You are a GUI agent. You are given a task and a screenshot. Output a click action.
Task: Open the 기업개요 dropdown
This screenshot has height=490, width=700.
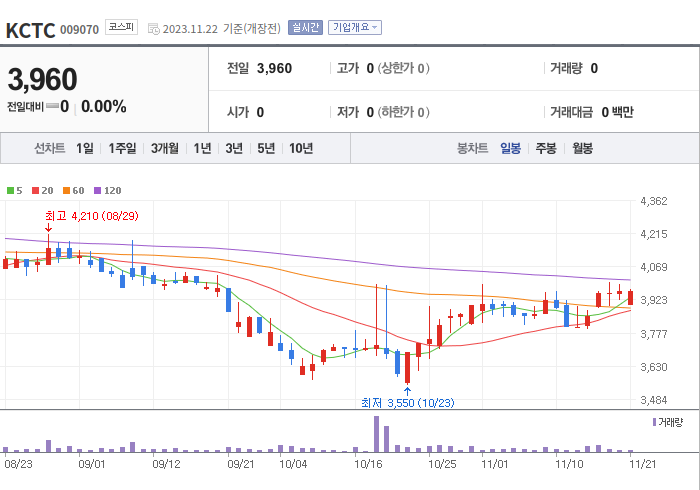[x=355, y=28]
